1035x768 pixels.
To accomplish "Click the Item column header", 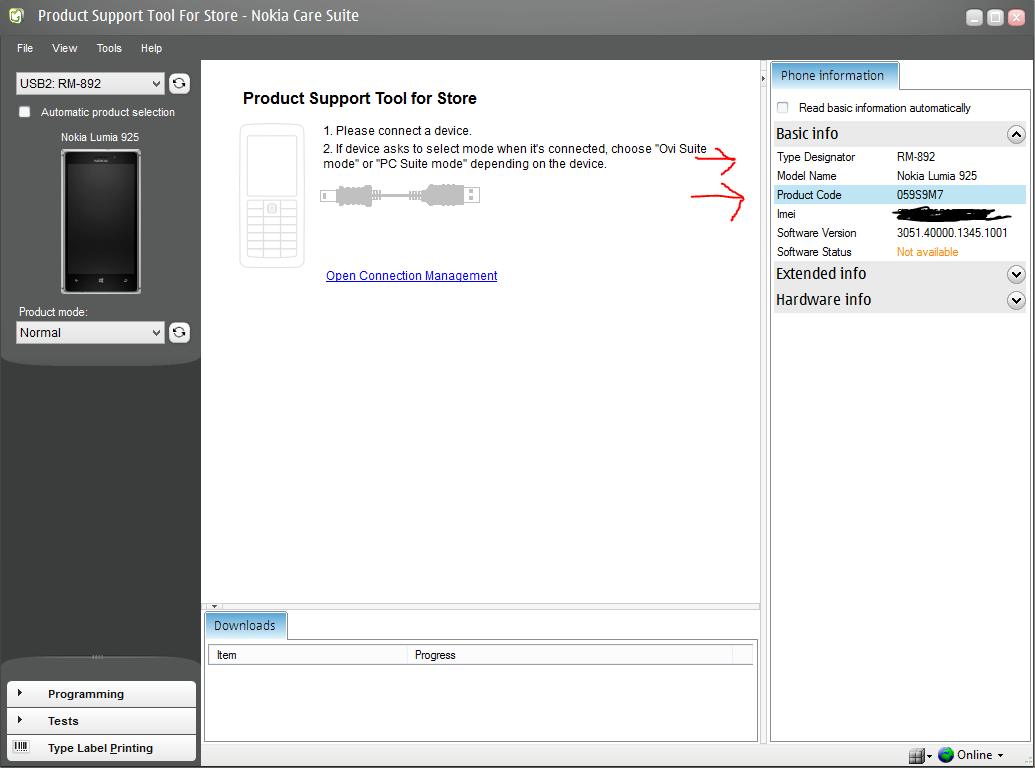I will 308,655.
